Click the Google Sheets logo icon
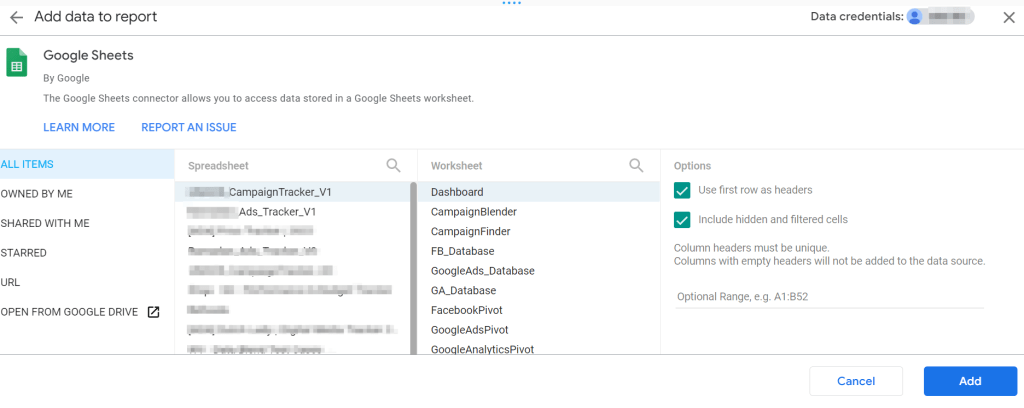Viewport: 1024px width, 408px height. pos(17,63)
